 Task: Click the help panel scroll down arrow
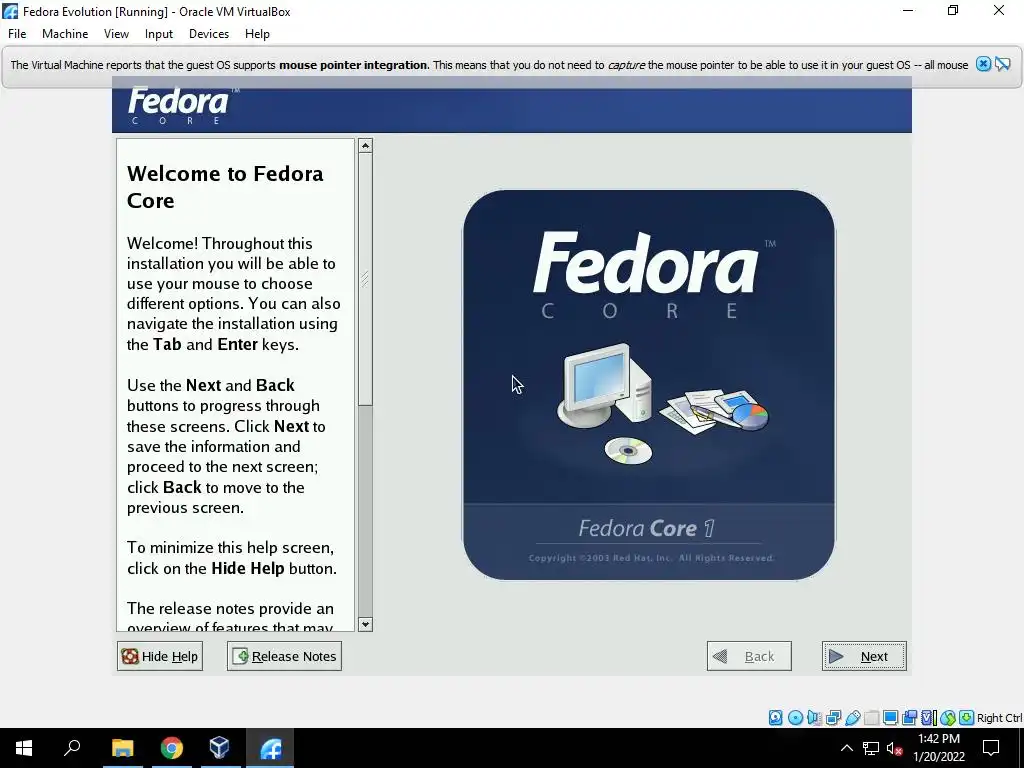[x=366, y=624]
